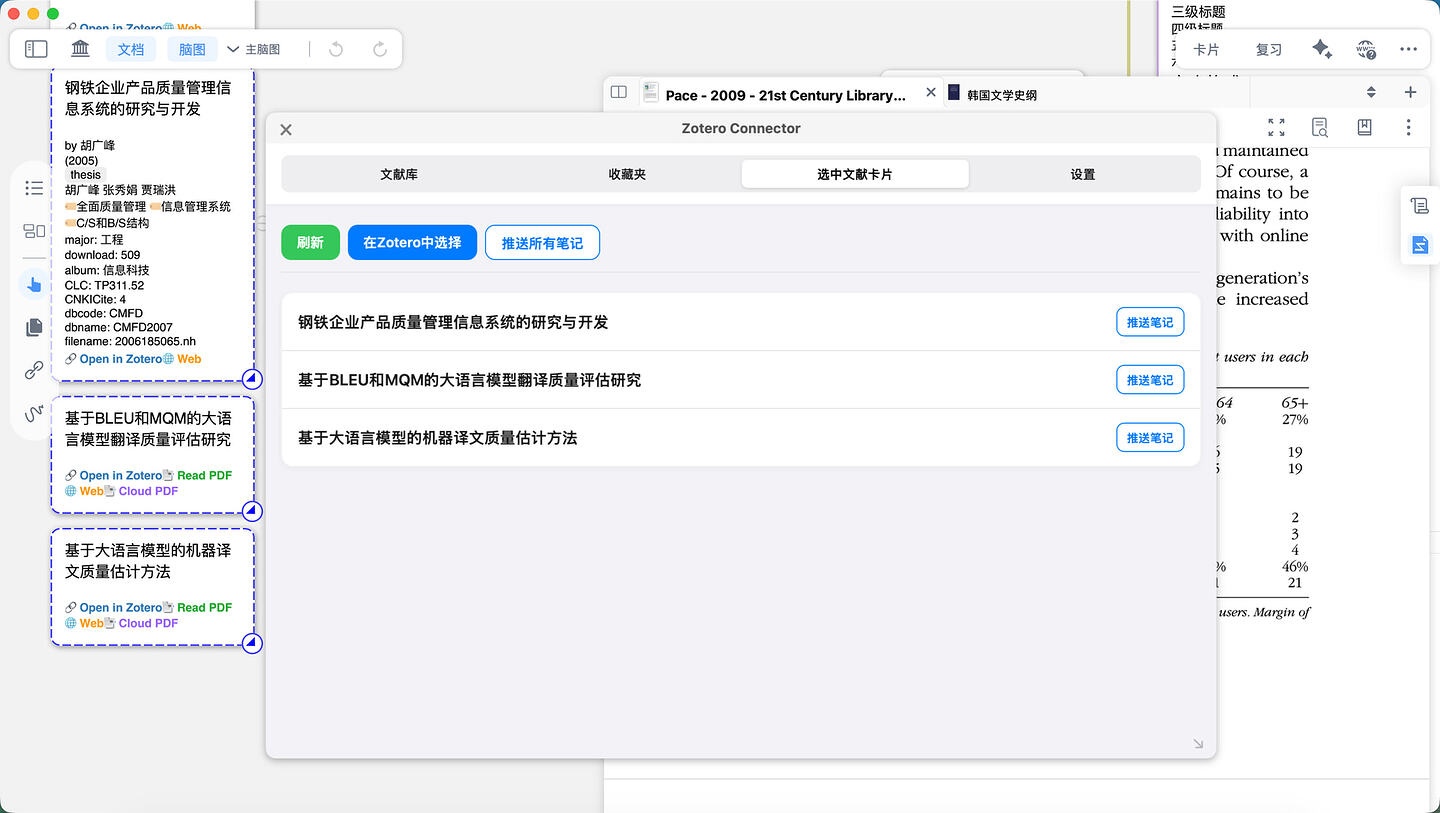
Task: Click the outline list icon in the left sidebar
Action: [x=33, y=187]
